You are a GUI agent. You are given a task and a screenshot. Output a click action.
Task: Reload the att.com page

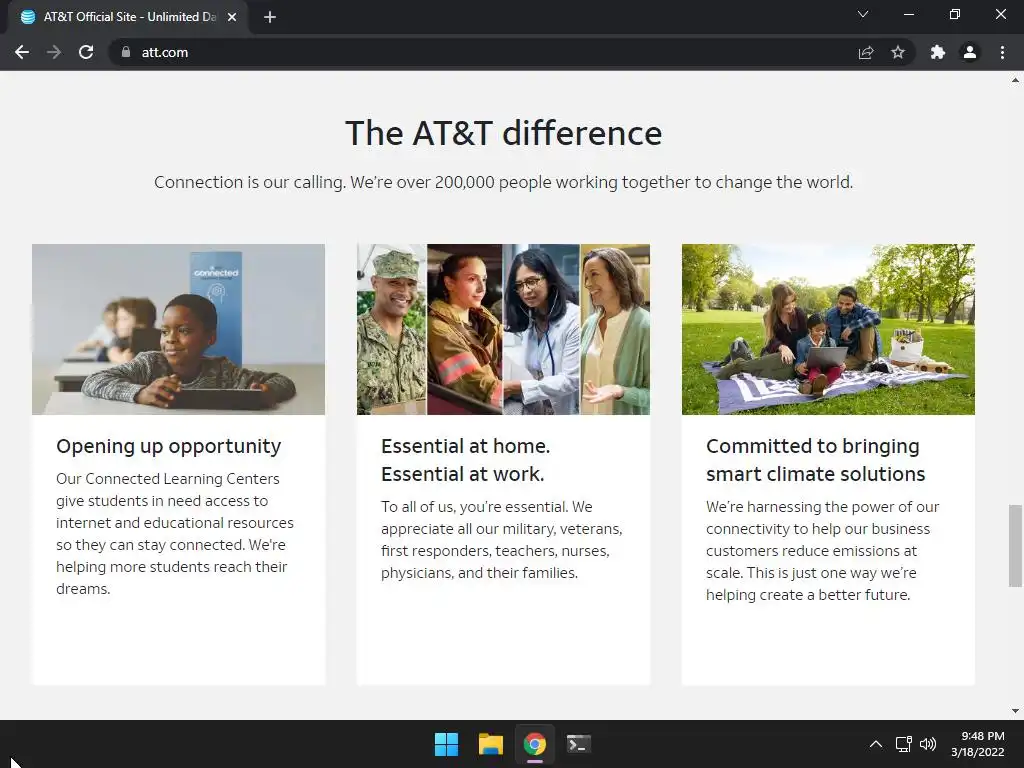click(x=86, y=52)
